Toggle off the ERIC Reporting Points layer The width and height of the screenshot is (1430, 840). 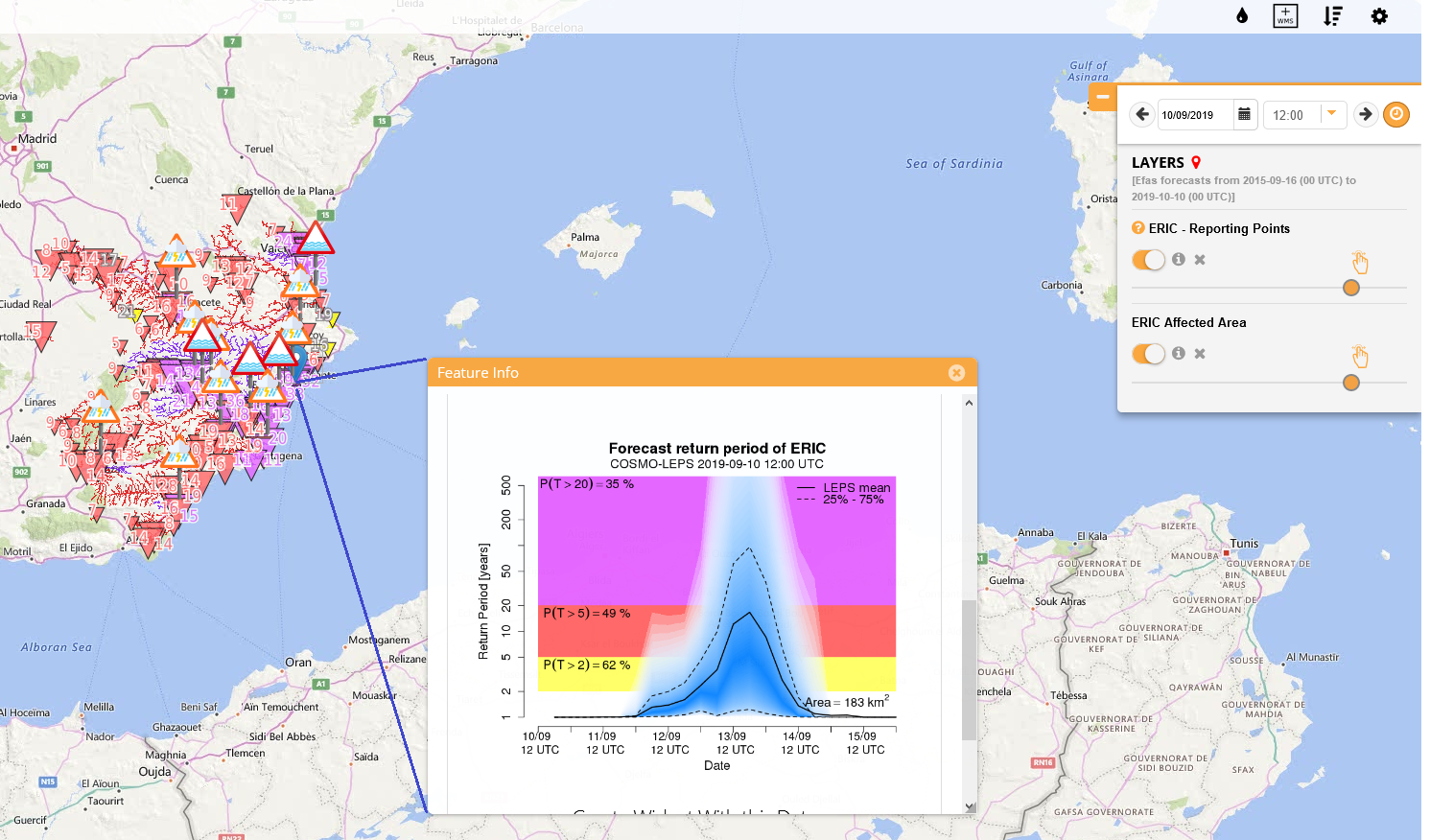[x=1148, y=259]
